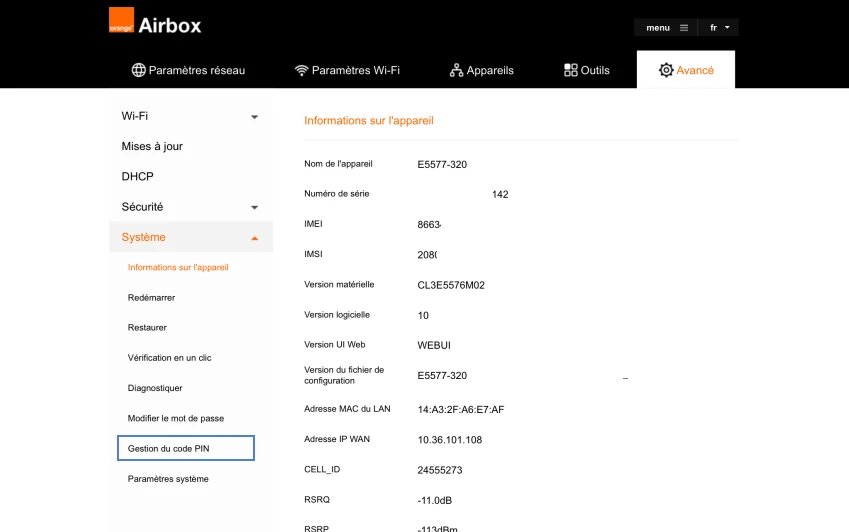This screenshot has width=849, height=532.
Task: Click the Appareils devices icon
Action: point(456,70)
